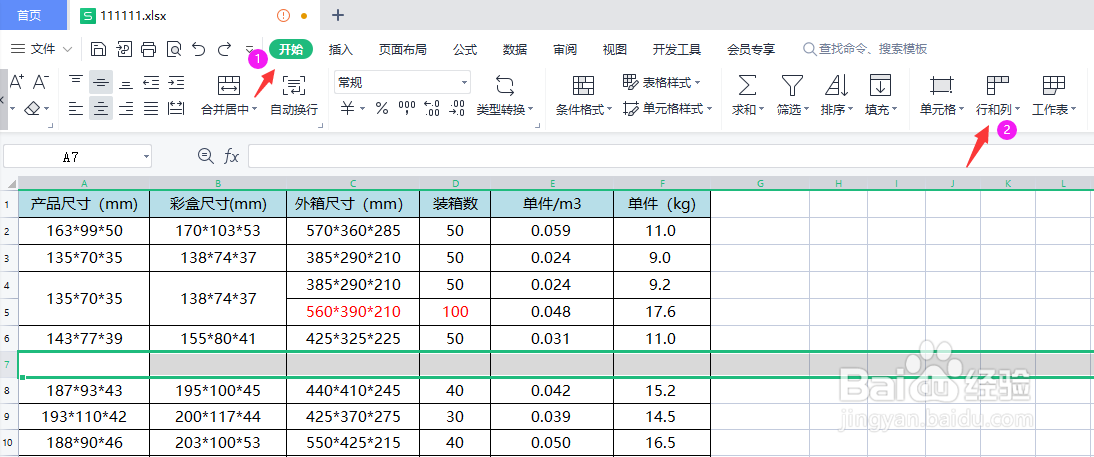Toggle center horizontal alignment
This screenshot has width=1094, height=457.
pyautogui.click(x=101, y=108)
